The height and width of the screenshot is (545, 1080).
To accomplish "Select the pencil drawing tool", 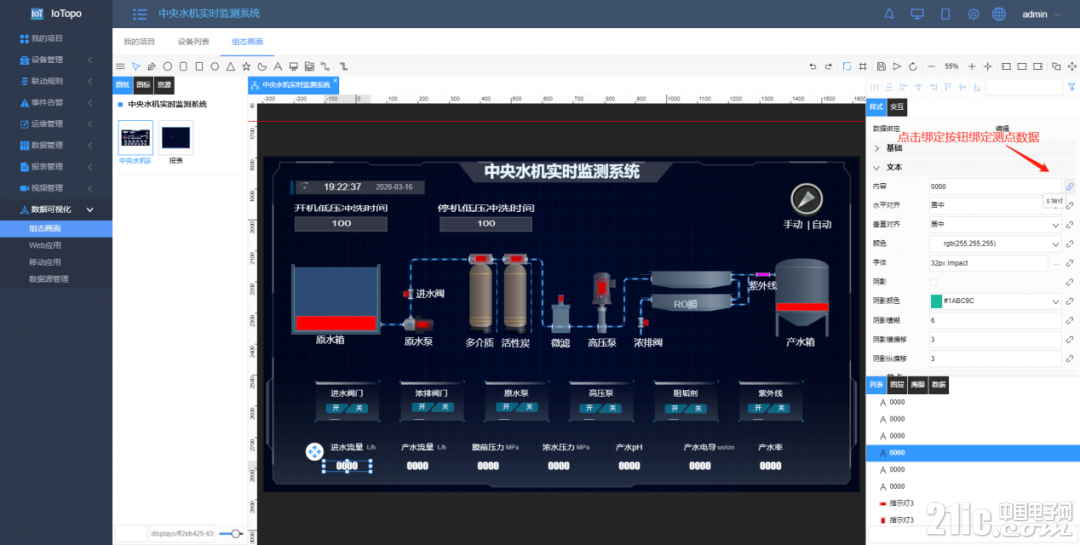I will [152, 66].
